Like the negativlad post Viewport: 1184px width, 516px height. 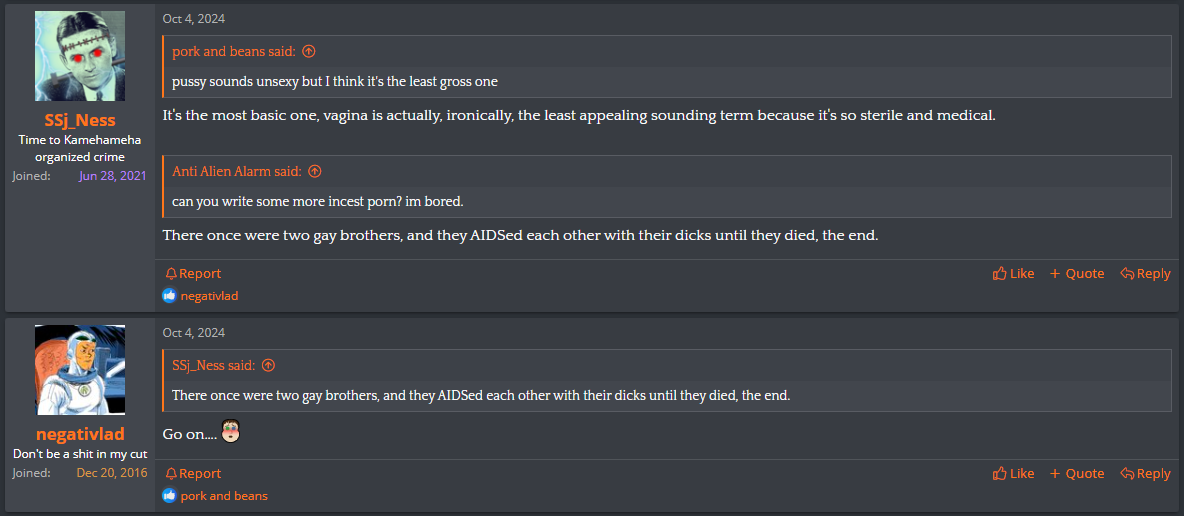tap(1013, 474)
